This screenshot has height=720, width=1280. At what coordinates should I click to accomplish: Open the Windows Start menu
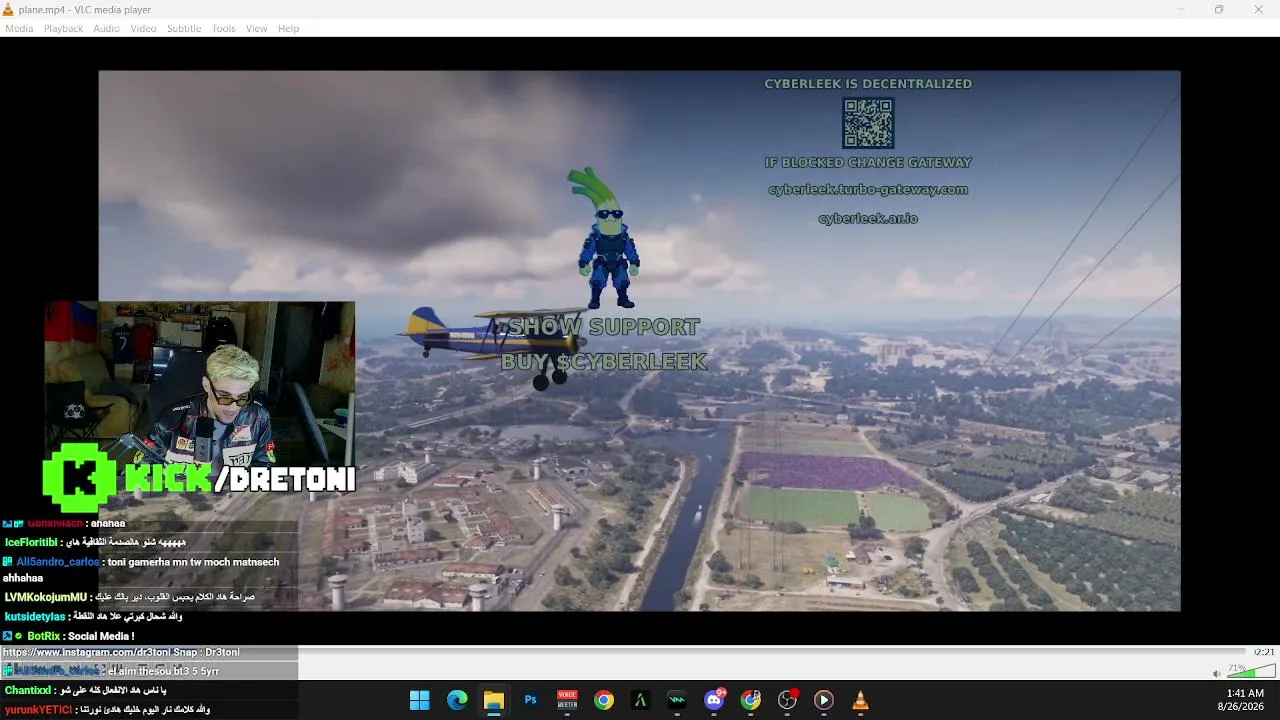(420, 700)
